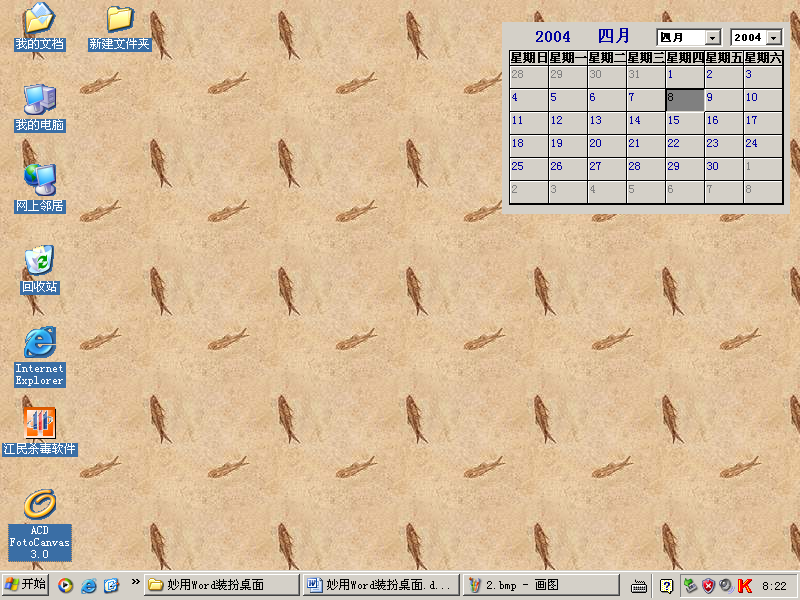800x600 pixels.
Task: Select April 20 in the calendar
Action: click(607, 146)
